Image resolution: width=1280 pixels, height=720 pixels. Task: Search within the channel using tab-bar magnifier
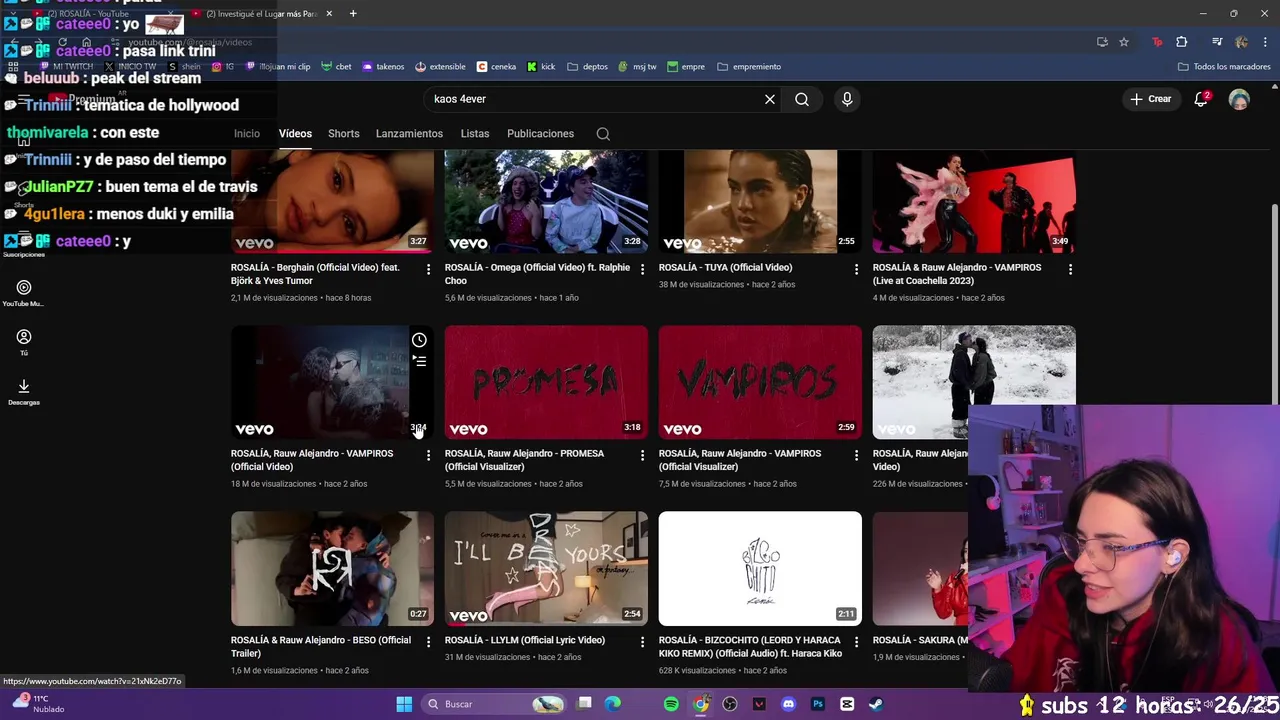(x=603, y=134)
